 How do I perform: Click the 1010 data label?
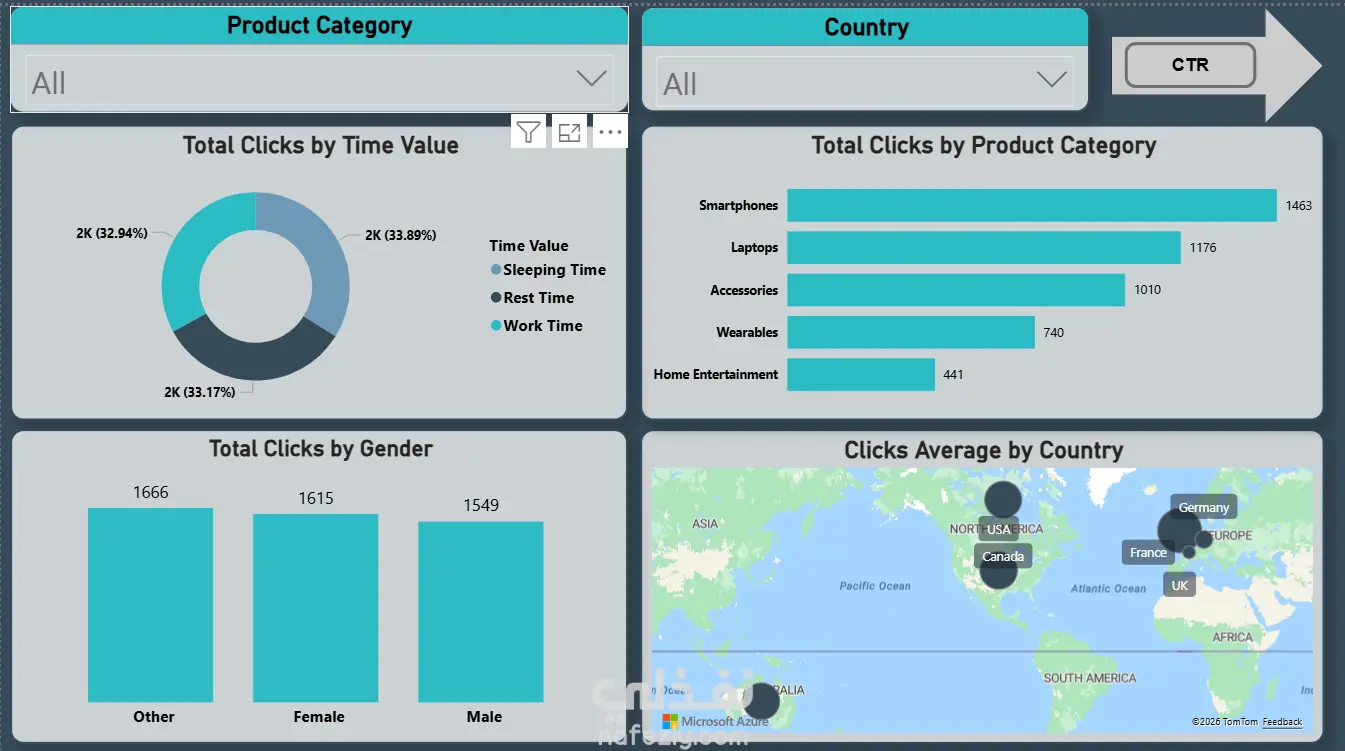(1147, 290)
